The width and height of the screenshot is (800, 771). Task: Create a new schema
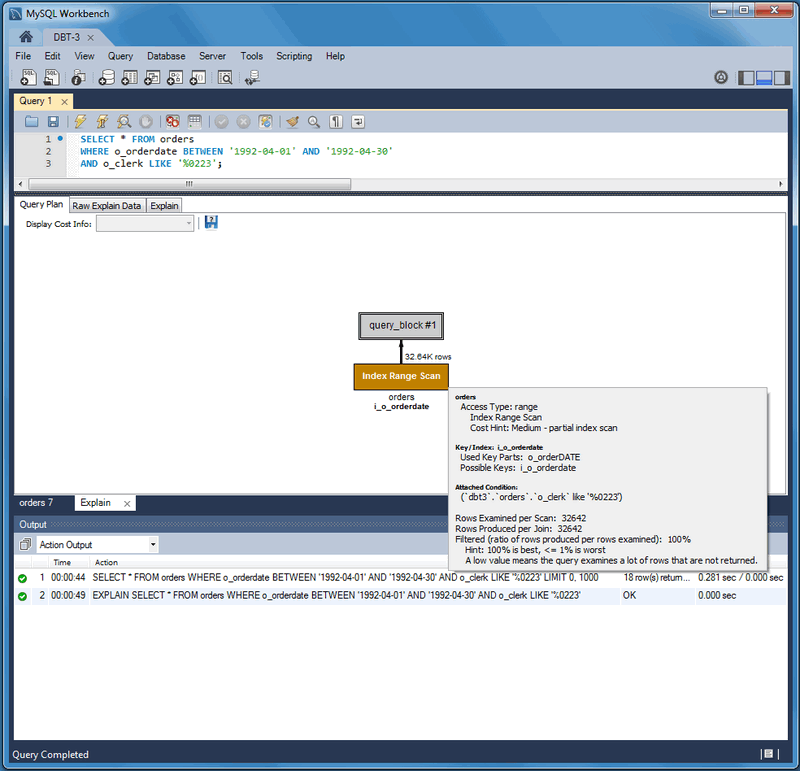[x=106, y=78]
